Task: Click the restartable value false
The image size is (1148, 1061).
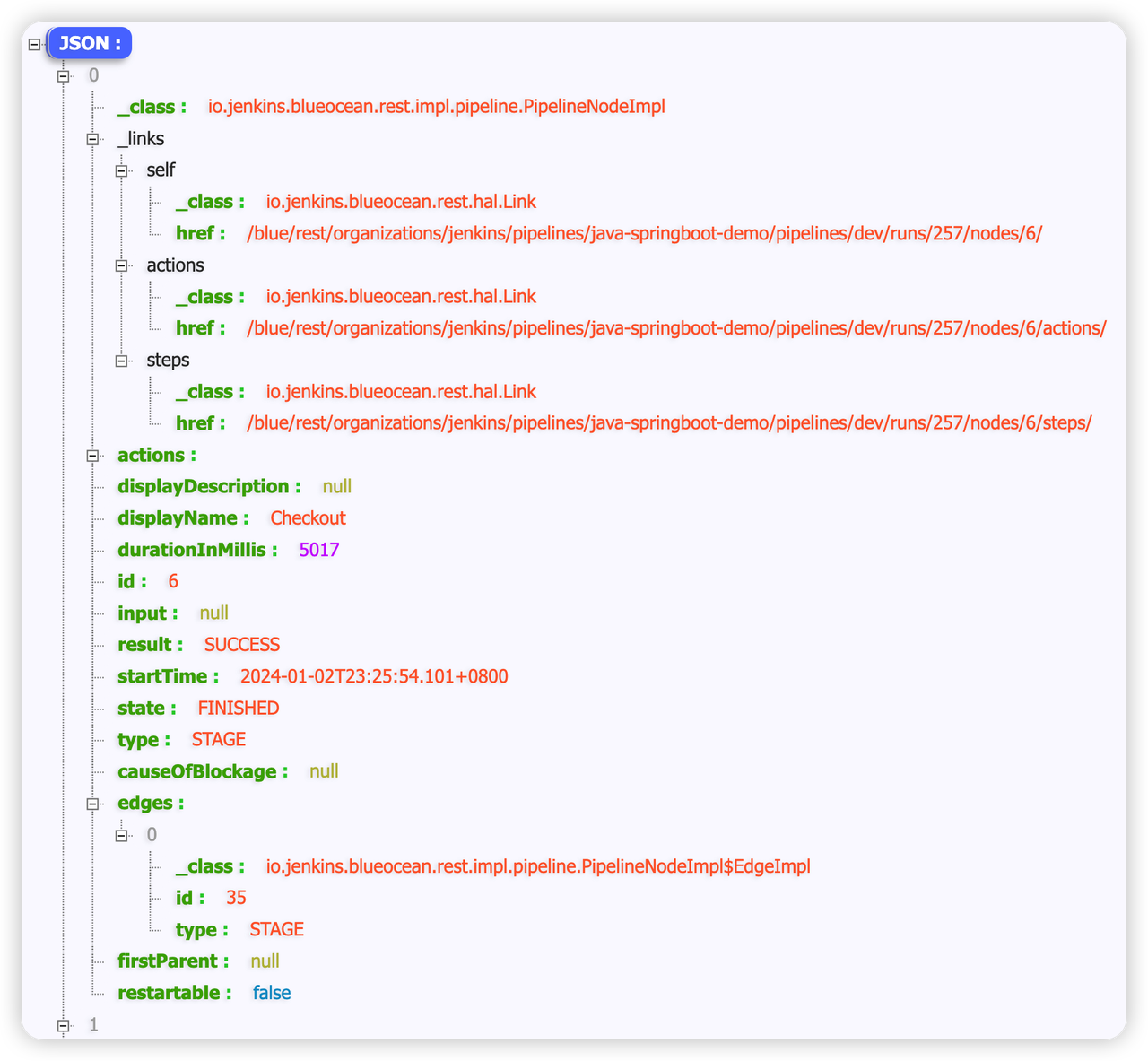Action: (272, 993)
